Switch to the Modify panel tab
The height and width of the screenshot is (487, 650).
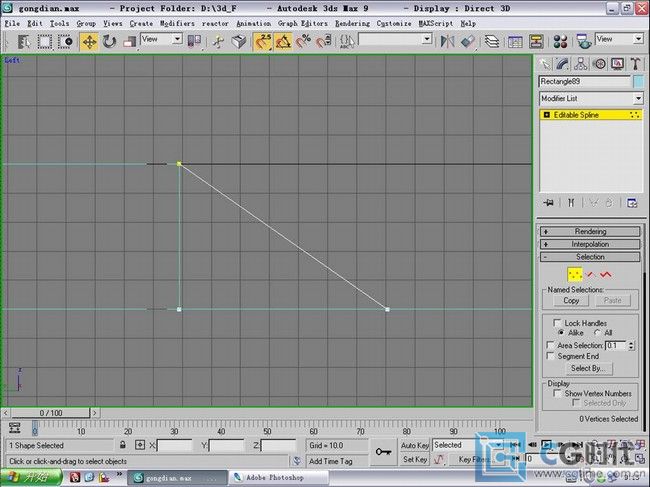tap(563, 64)
